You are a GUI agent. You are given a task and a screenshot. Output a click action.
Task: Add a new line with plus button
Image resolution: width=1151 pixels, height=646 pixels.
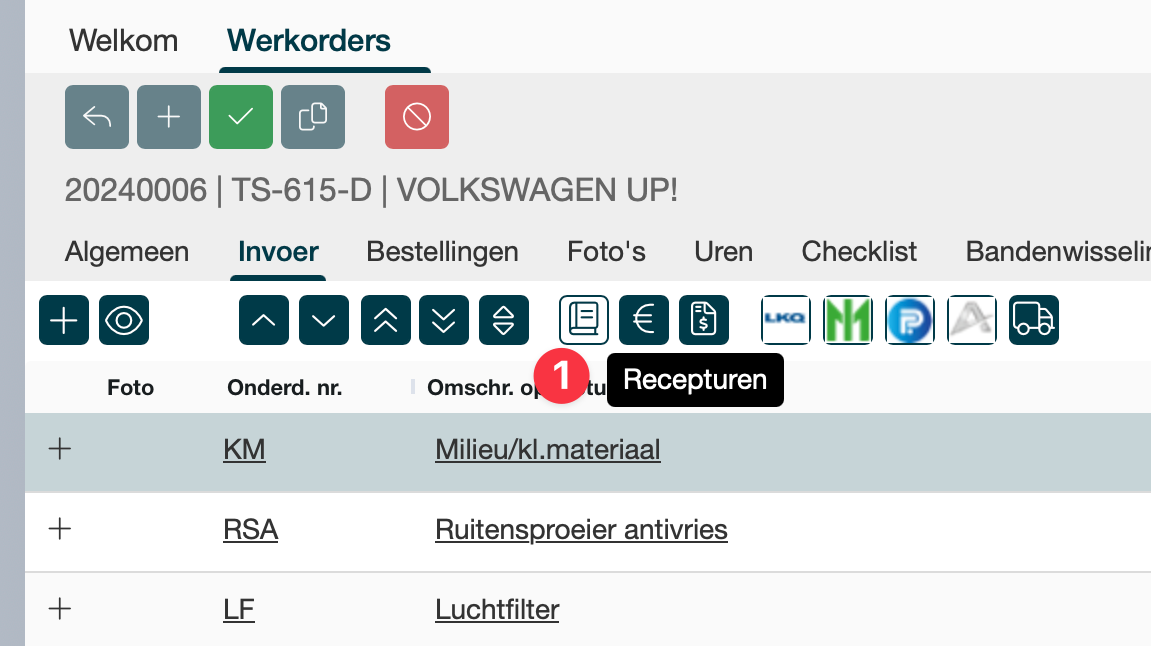coord(64,320)
